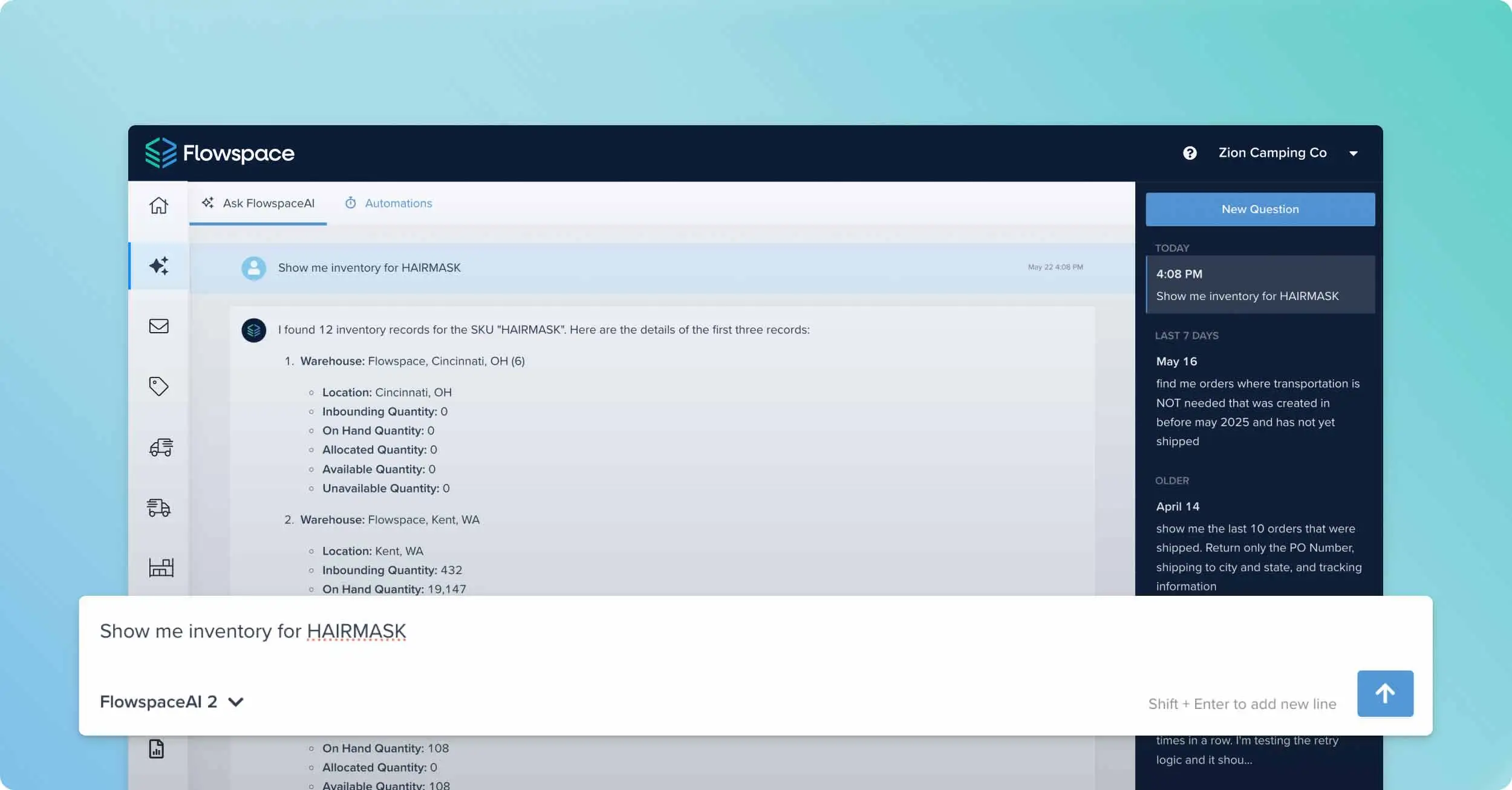Open the Inventory warehouse shelves icon

(161, 567)
